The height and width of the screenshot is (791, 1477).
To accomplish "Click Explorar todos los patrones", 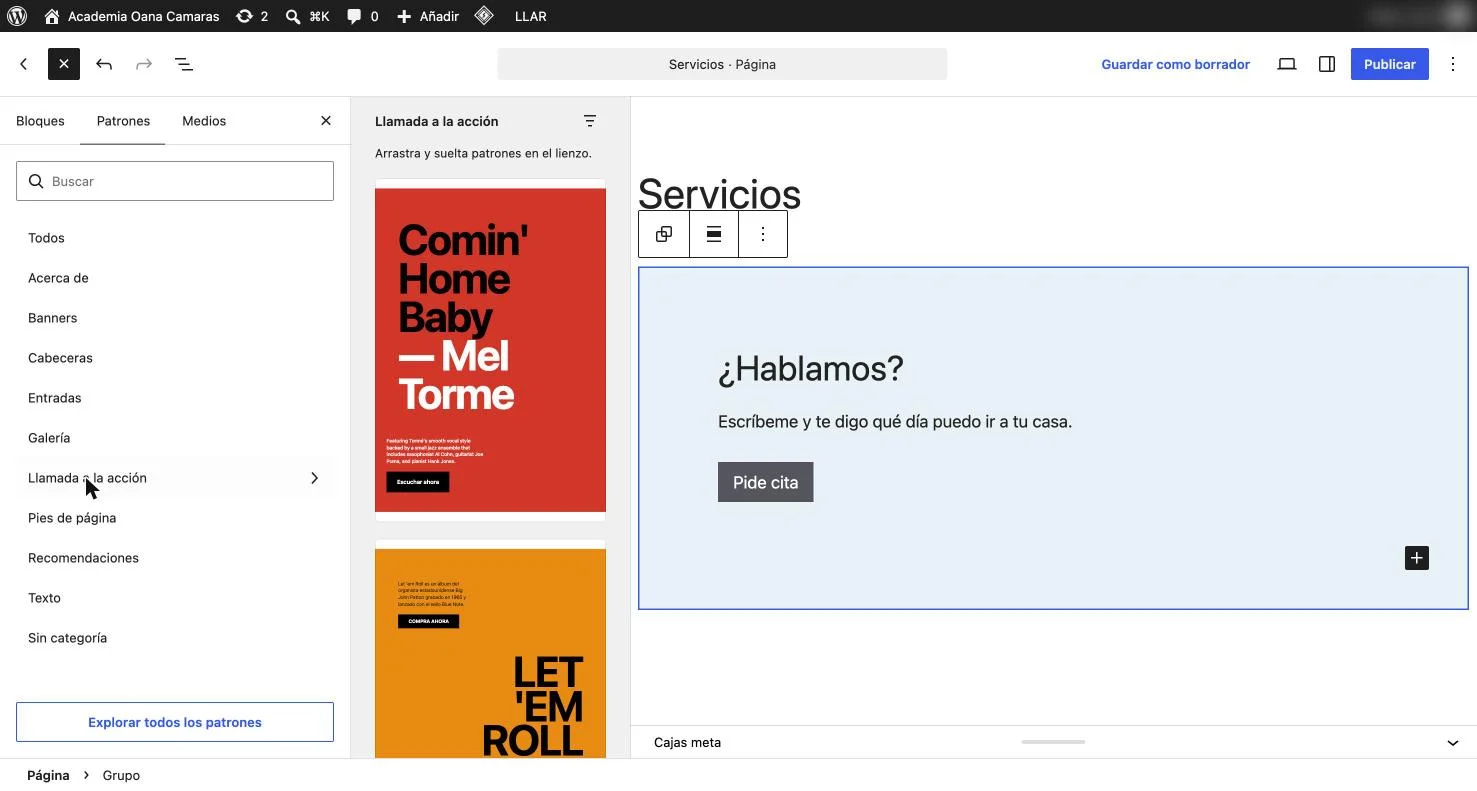I will (175, 722).
